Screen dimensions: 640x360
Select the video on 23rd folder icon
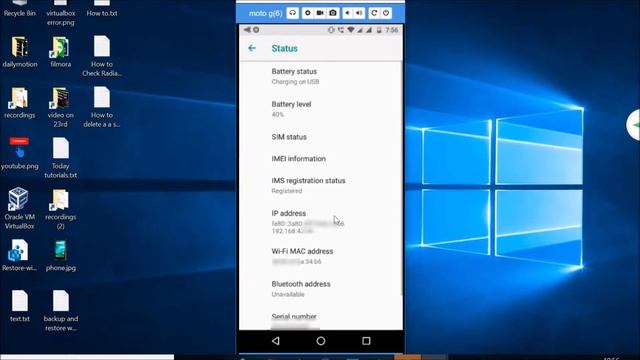tap(60, 107)
